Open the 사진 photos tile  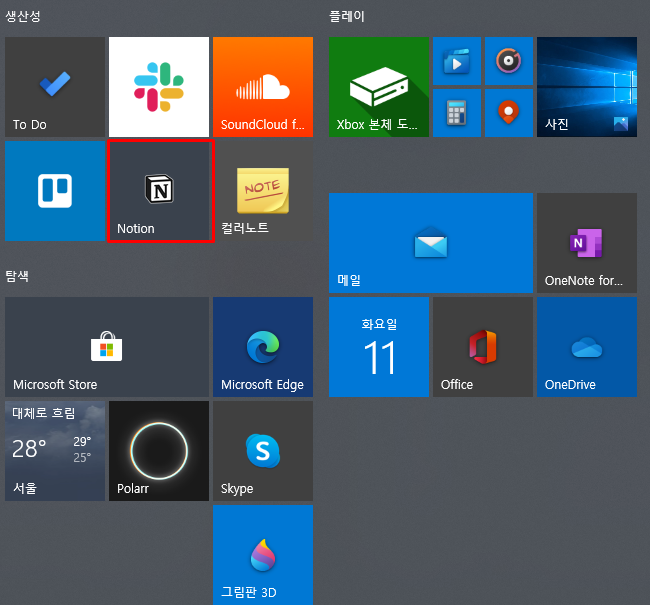coord(587,87)
